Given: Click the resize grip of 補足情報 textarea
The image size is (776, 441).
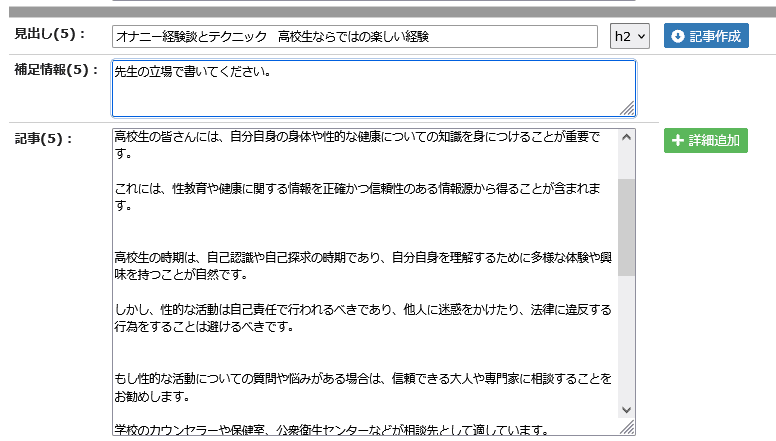Looking at the screenshot, I should [x=628, y=108].
